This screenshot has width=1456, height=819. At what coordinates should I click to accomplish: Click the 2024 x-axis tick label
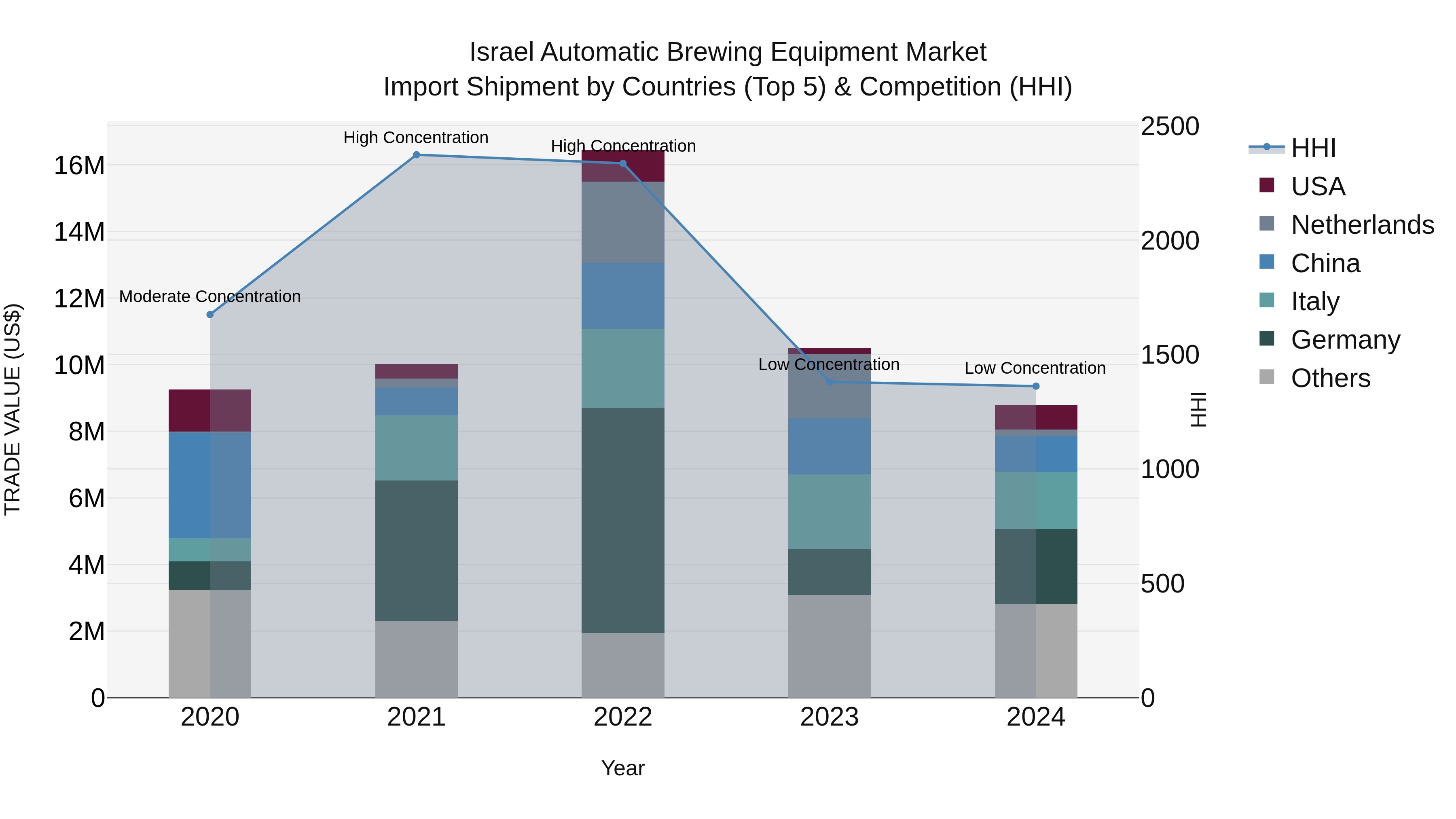tap(1036, 717)
